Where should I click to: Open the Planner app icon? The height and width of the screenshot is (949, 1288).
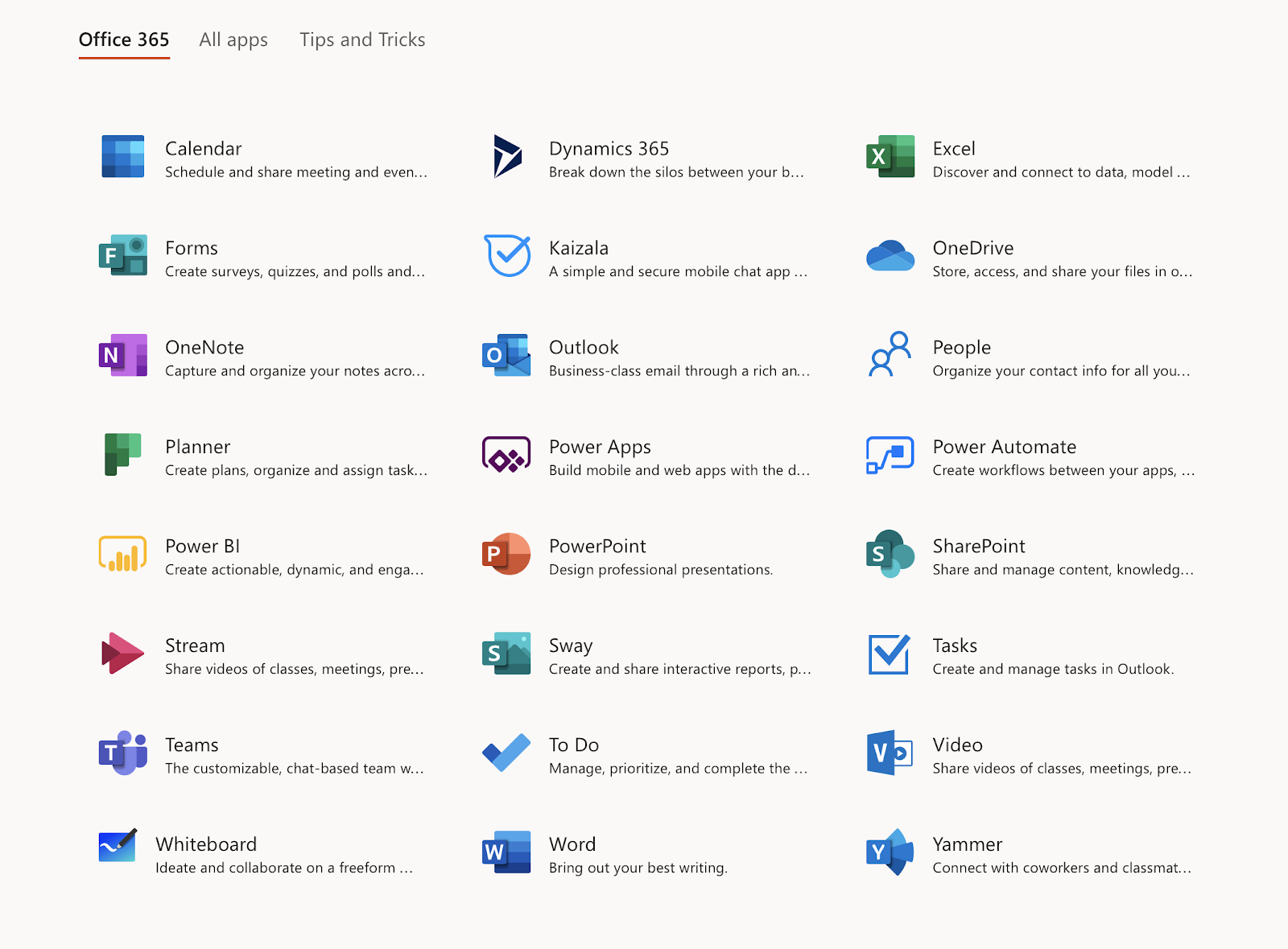click(x=122, y=454)
